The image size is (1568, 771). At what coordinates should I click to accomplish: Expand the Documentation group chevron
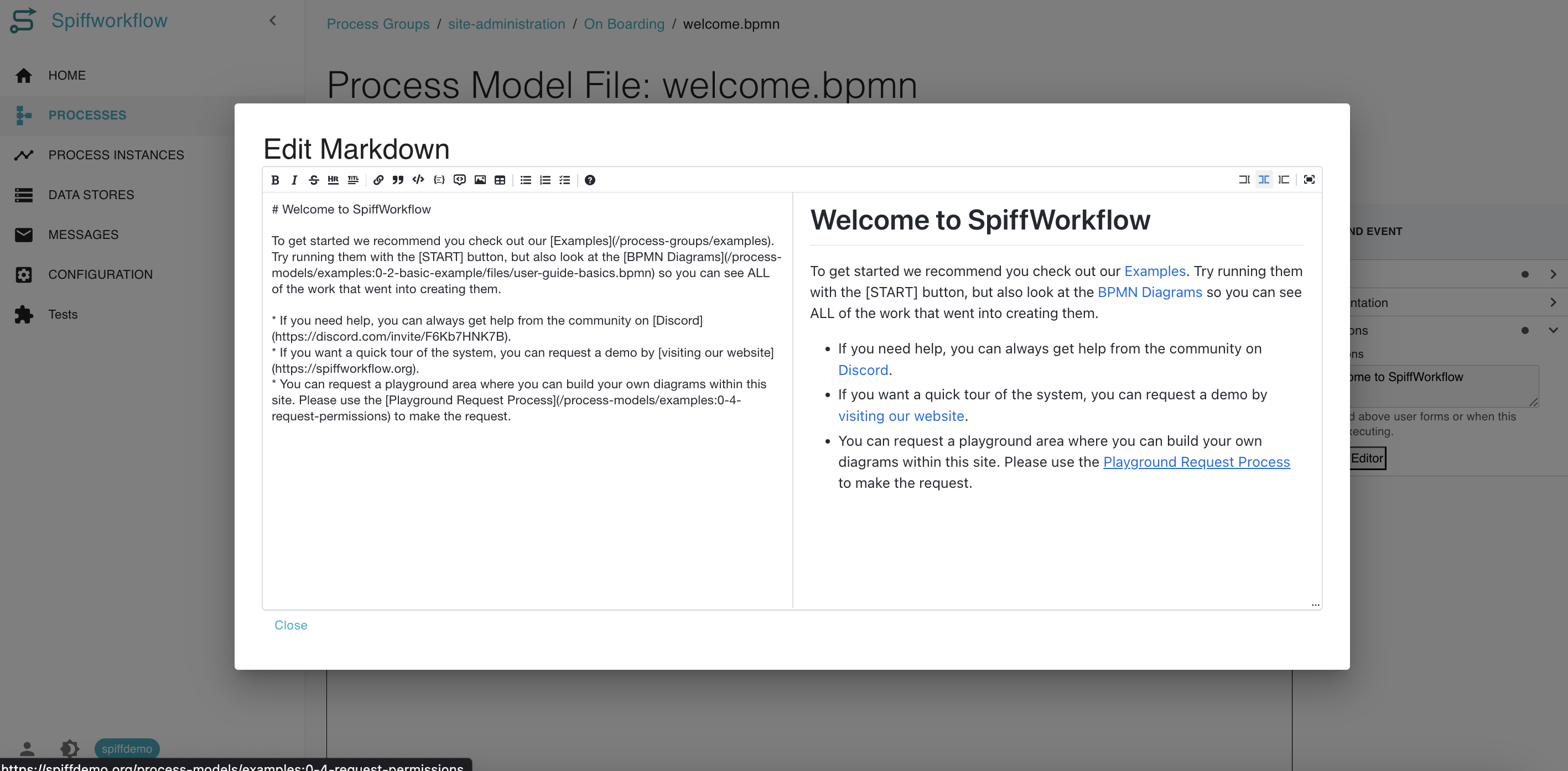(1554, 303)
